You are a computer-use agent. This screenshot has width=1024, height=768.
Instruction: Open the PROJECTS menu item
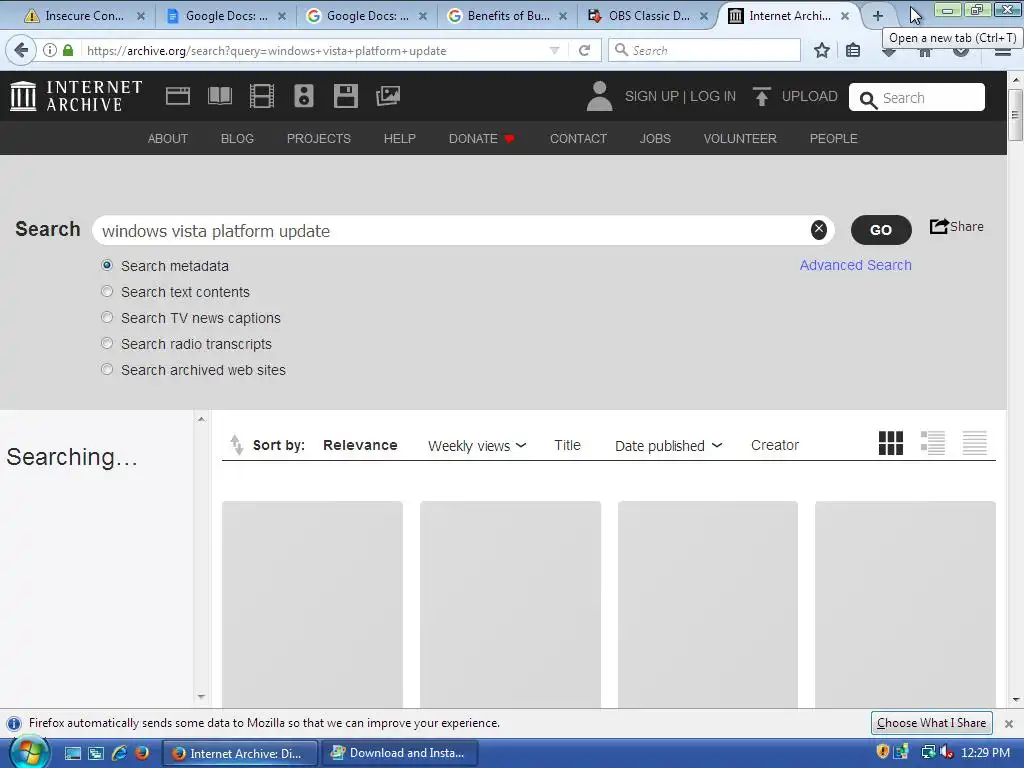pyautogui.click(x=319, y=138)
